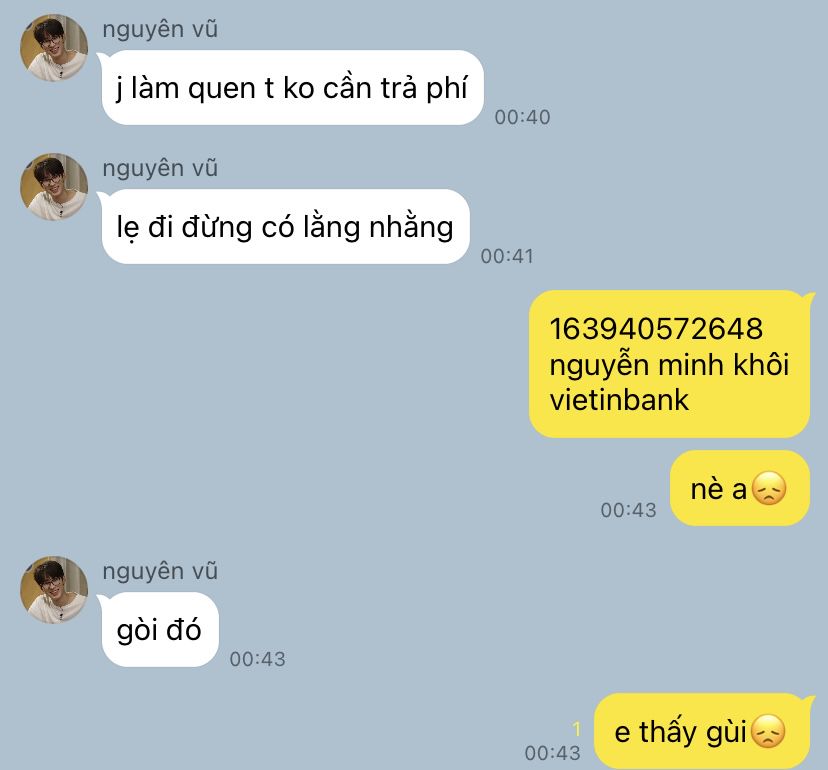Tap the account number 163940572648

(656, 328)
